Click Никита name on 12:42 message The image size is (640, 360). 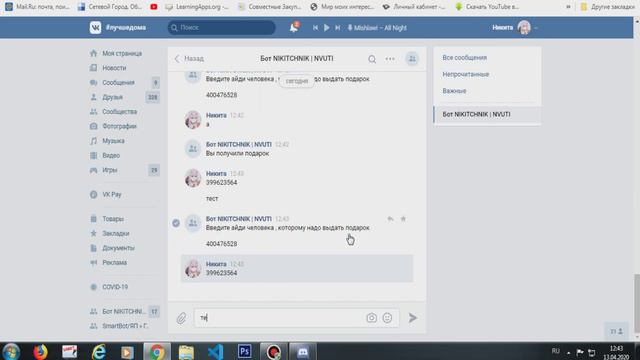click(x=216, y=116)
